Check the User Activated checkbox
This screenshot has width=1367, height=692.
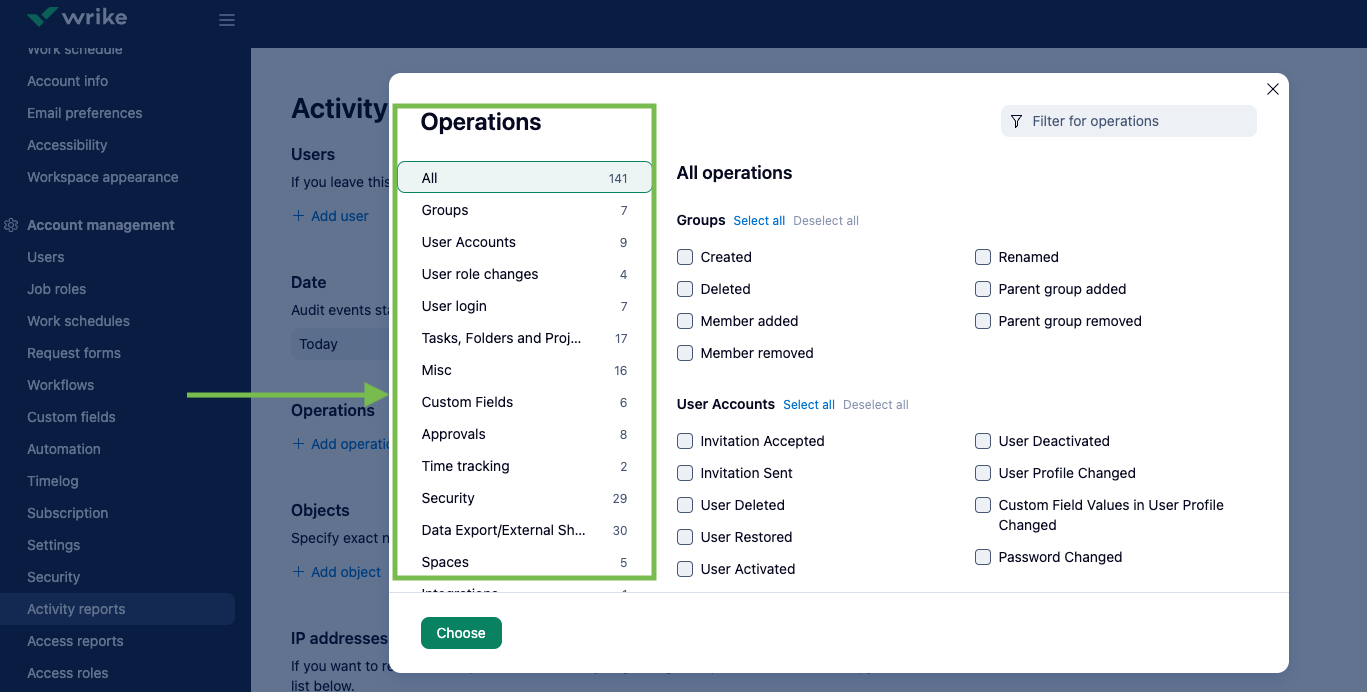click(685, 569)
